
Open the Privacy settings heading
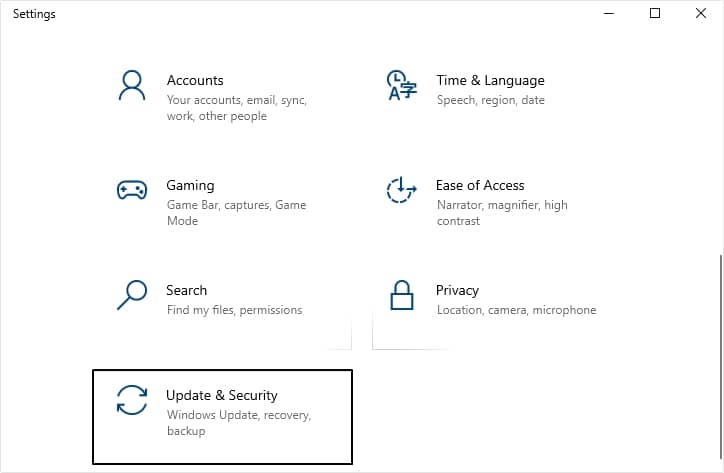457,290
